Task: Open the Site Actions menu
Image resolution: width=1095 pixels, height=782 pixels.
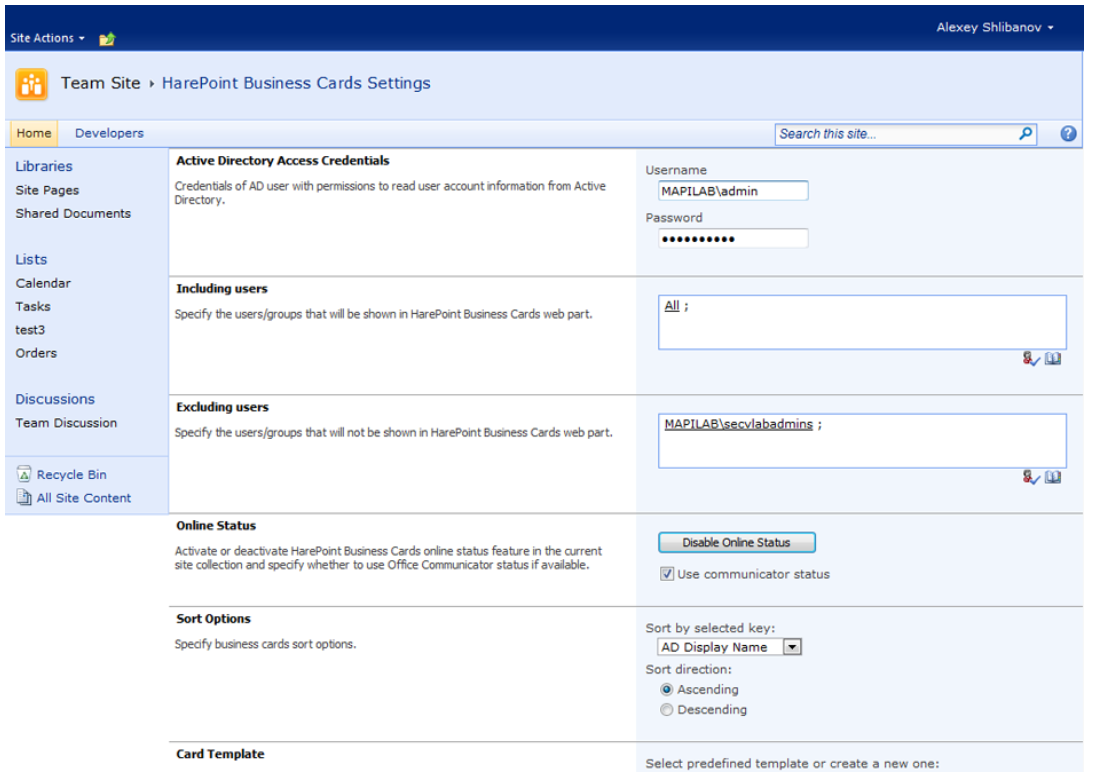Action: pos(47,38)
